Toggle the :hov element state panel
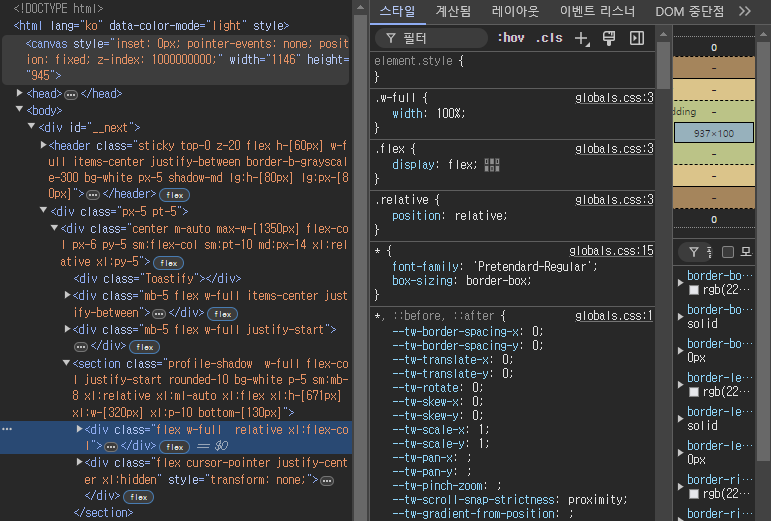The image size is (771, 521). pos(511,37)
